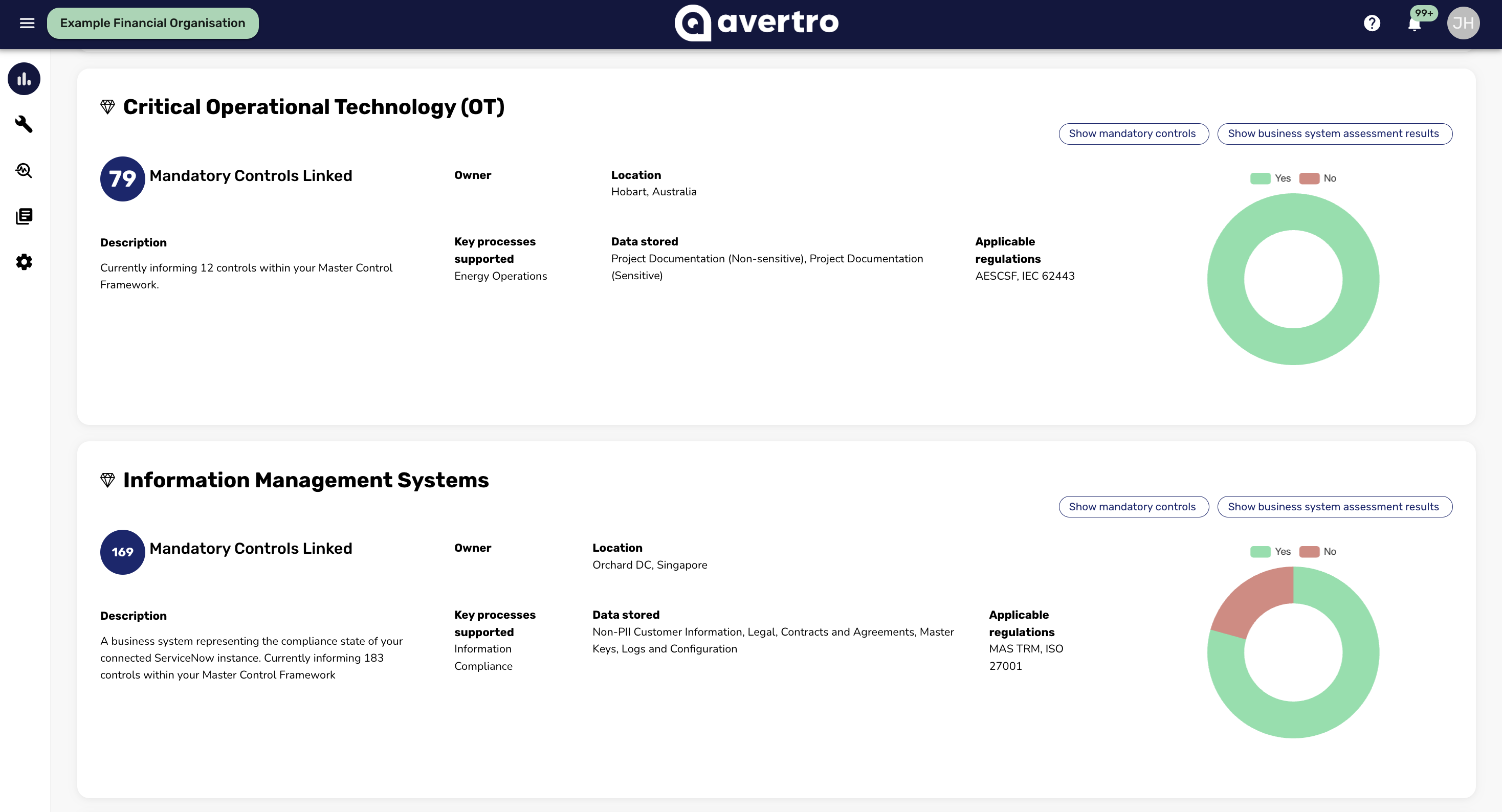Open the library documents sidebar icon
The image size is (1502, 812).
24,216
